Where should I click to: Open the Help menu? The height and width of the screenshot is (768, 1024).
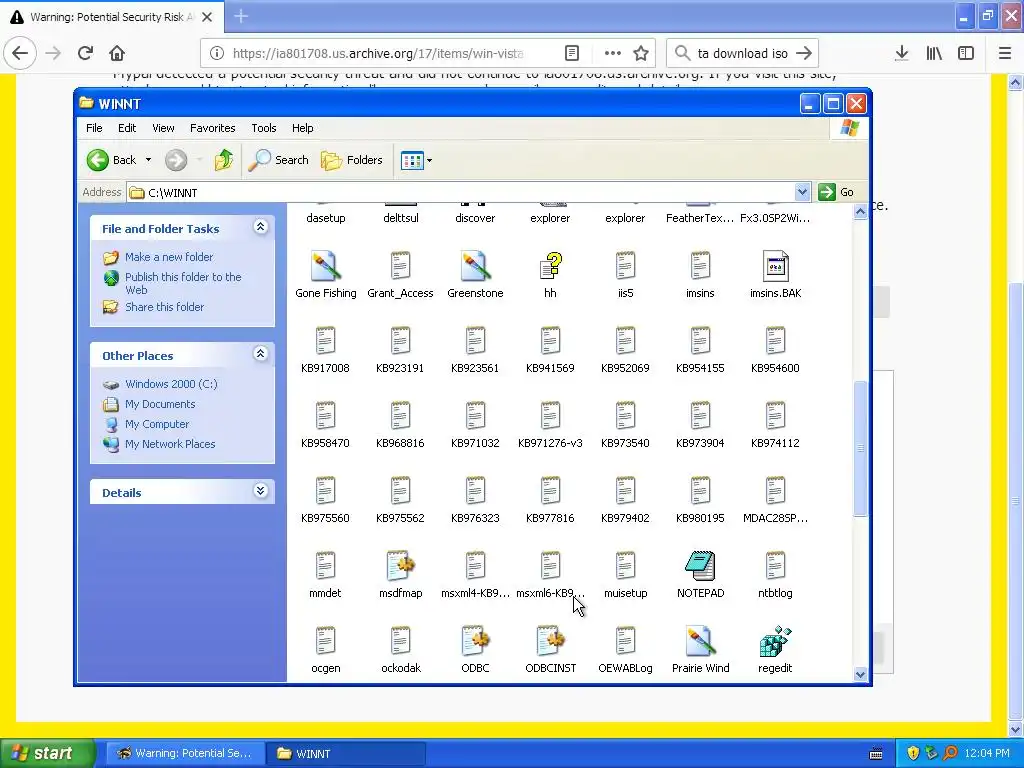click(302, 128)
